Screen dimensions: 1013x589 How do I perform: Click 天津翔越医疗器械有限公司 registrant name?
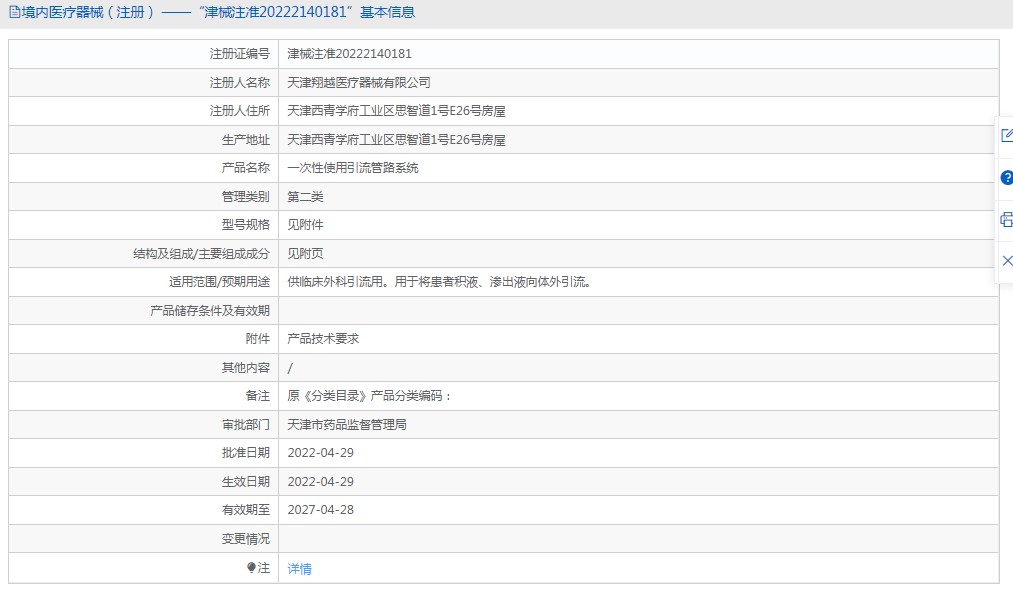point(359,83)
